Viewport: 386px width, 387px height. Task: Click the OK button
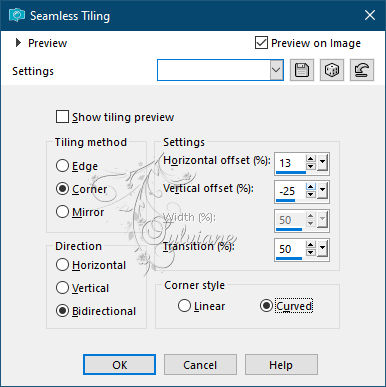coord(119,365)
